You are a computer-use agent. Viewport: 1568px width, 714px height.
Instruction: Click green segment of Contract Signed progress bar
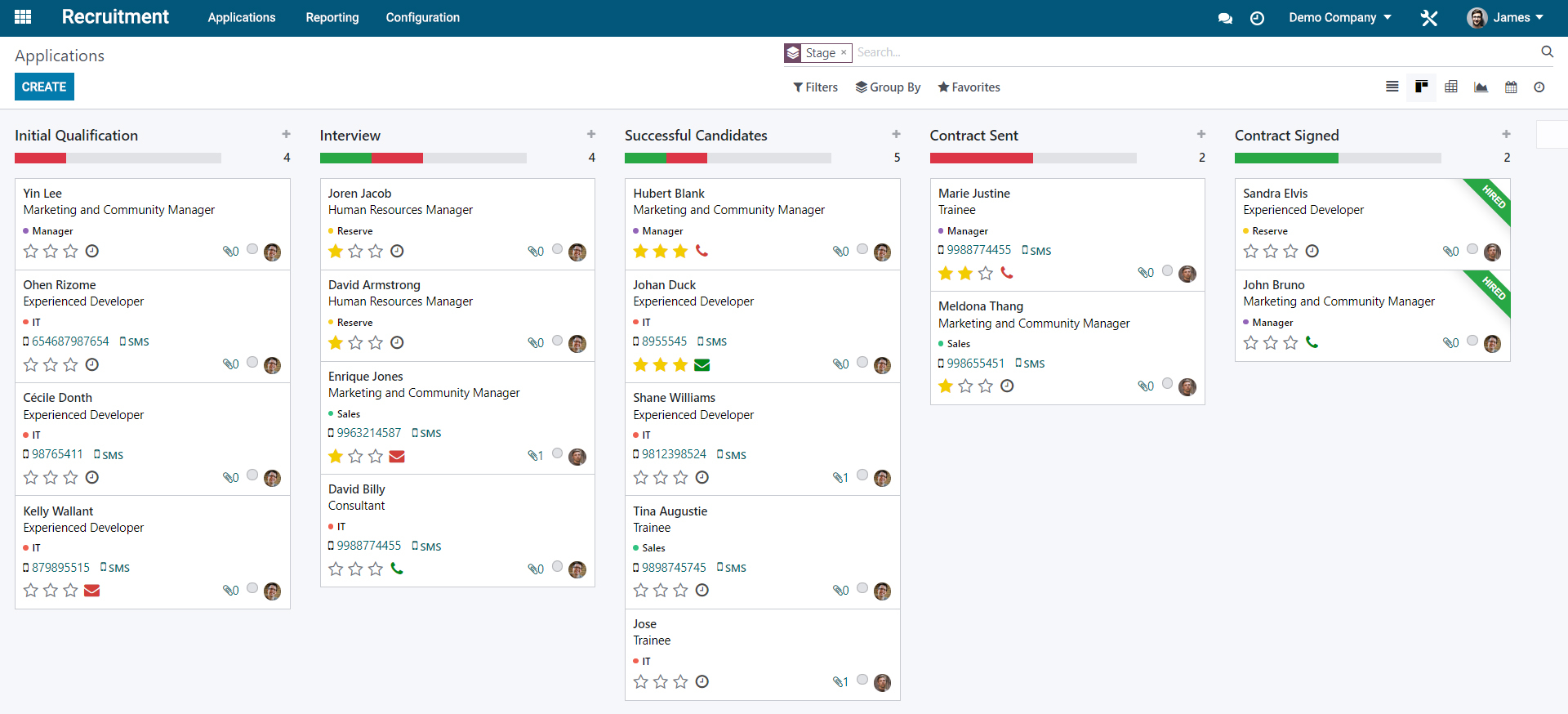(1286, 158)
